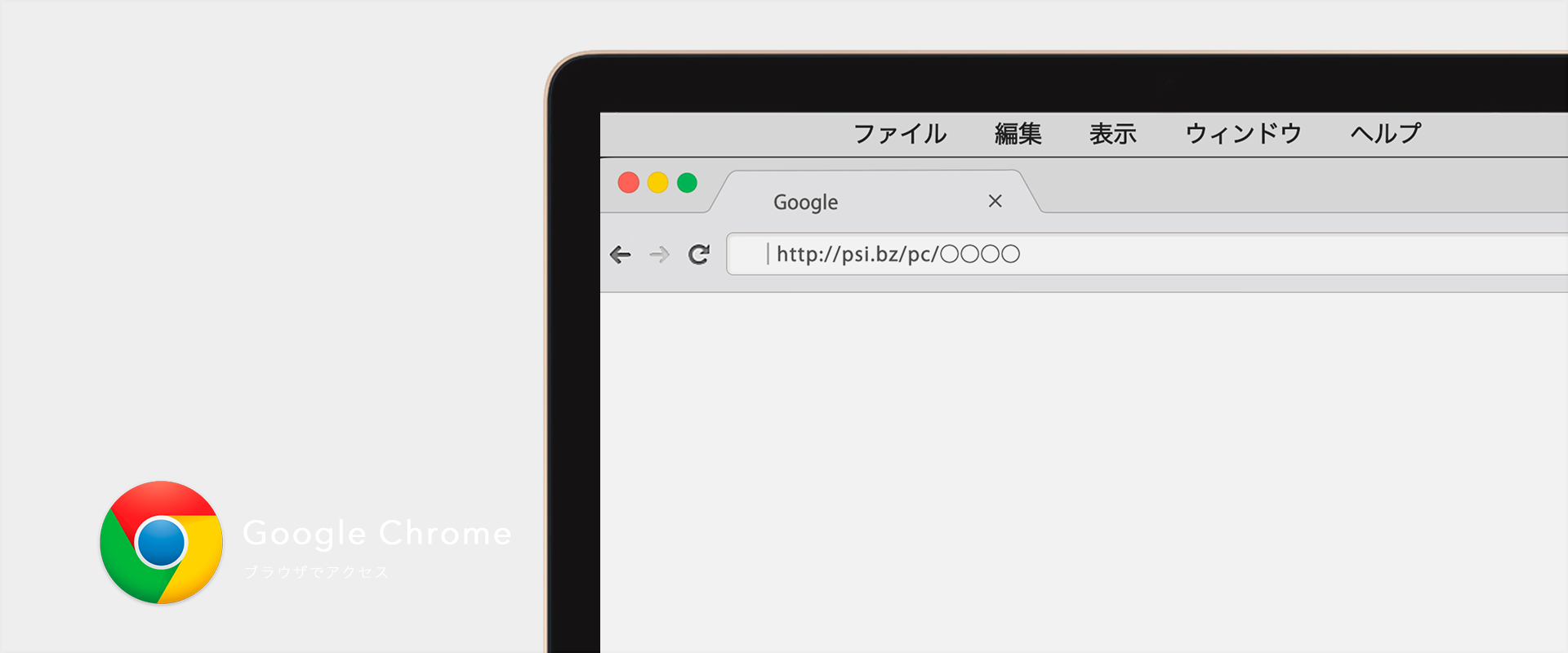Click the red close window button
The image size is (1568, 653).
click(628, 182)
